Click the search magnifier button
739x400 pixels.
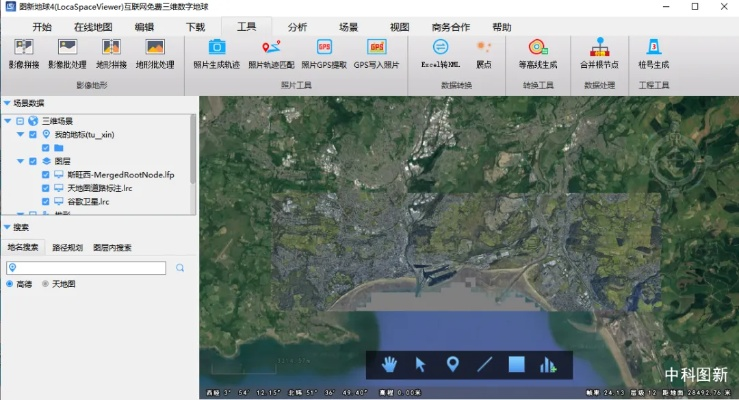180,268
